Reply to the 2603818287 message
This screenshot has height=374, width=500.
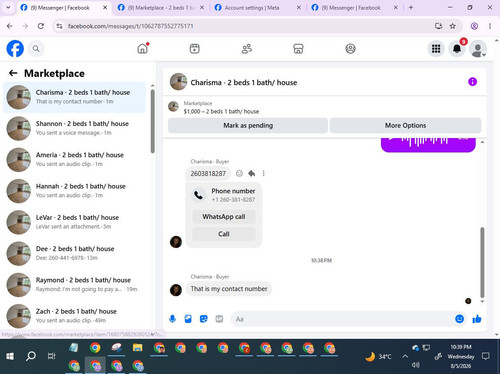(252, 173)
